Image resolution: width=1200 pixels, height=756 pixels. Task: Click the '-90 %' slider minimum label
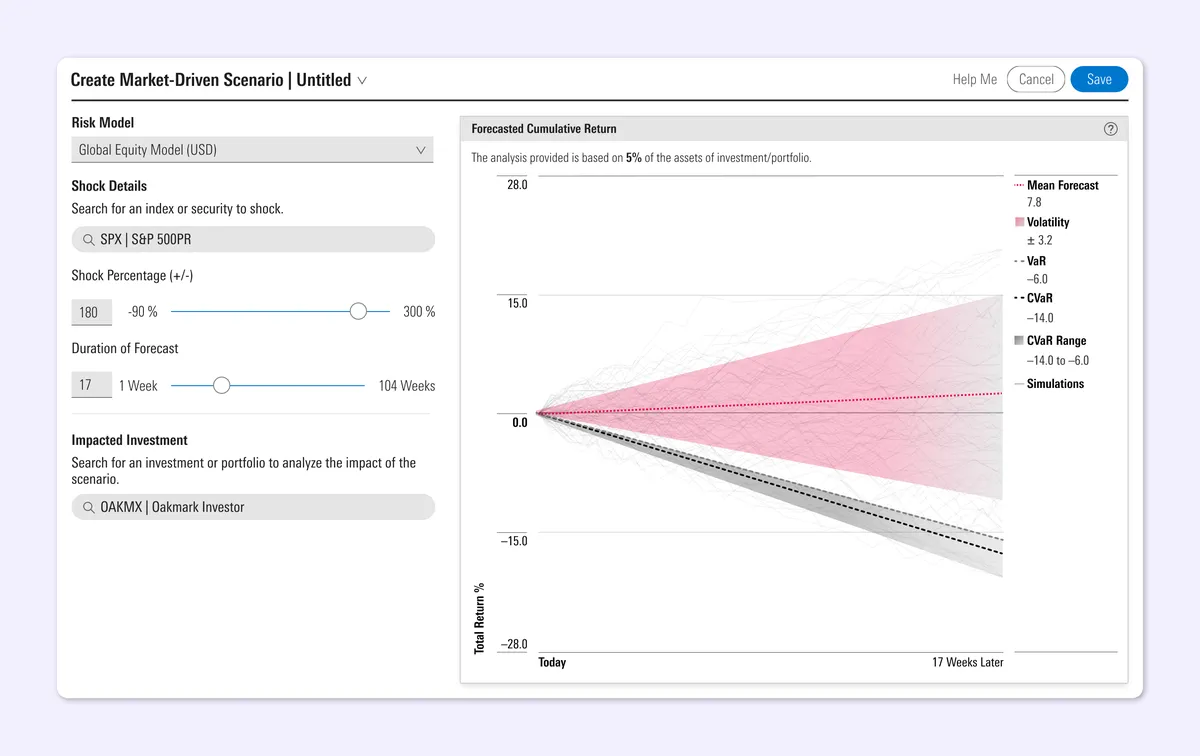(x=143, y=312)
